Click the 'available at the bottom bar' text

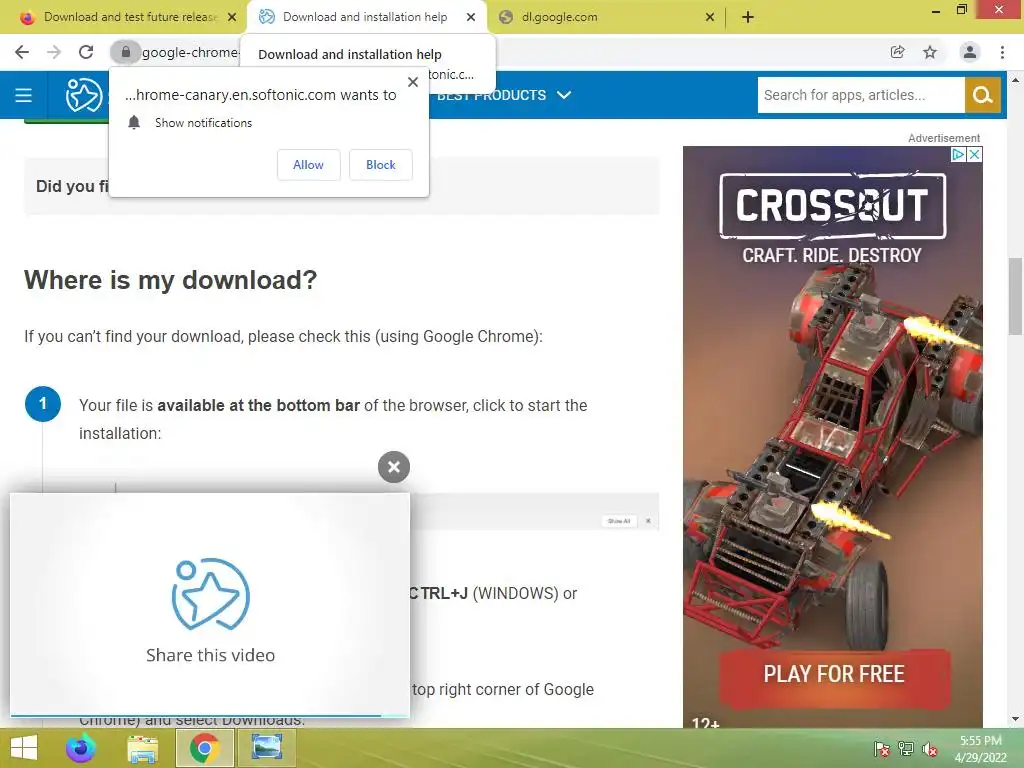(259, 406)
